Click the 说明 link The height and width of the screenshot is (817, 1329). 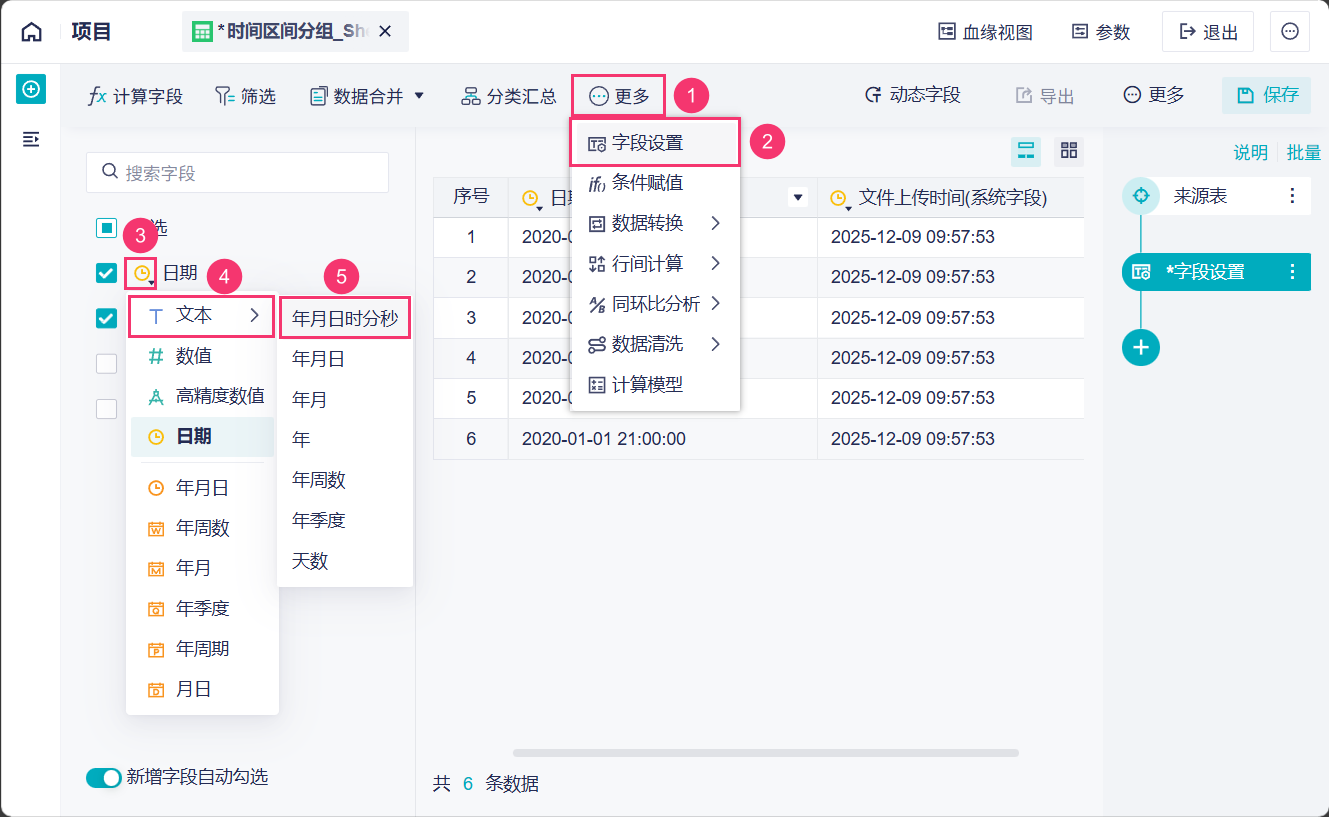coord(1250,152)
